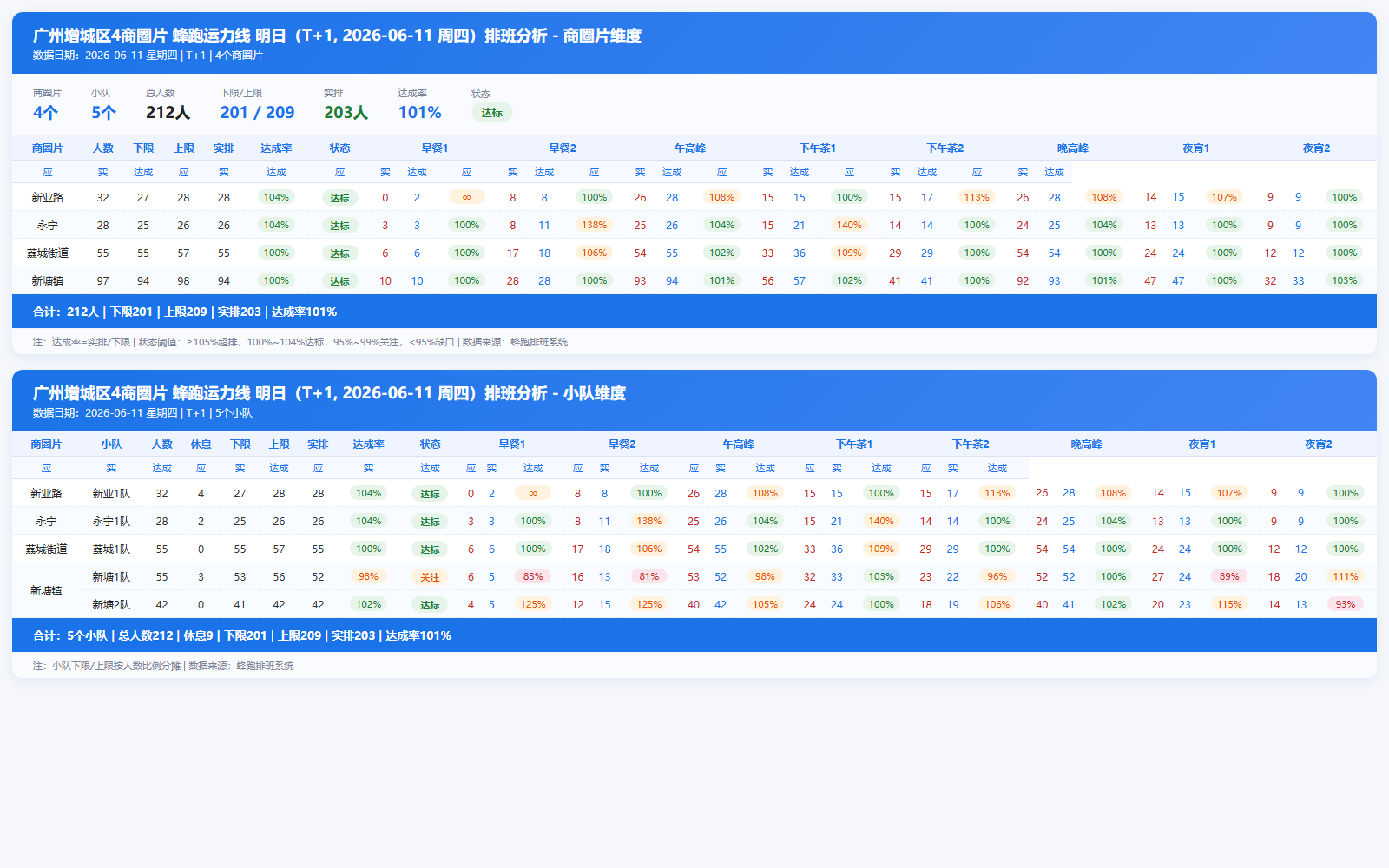The image size is (1389, 868).
Task: Click the 201 / 209 limit value
Action: 257,112
